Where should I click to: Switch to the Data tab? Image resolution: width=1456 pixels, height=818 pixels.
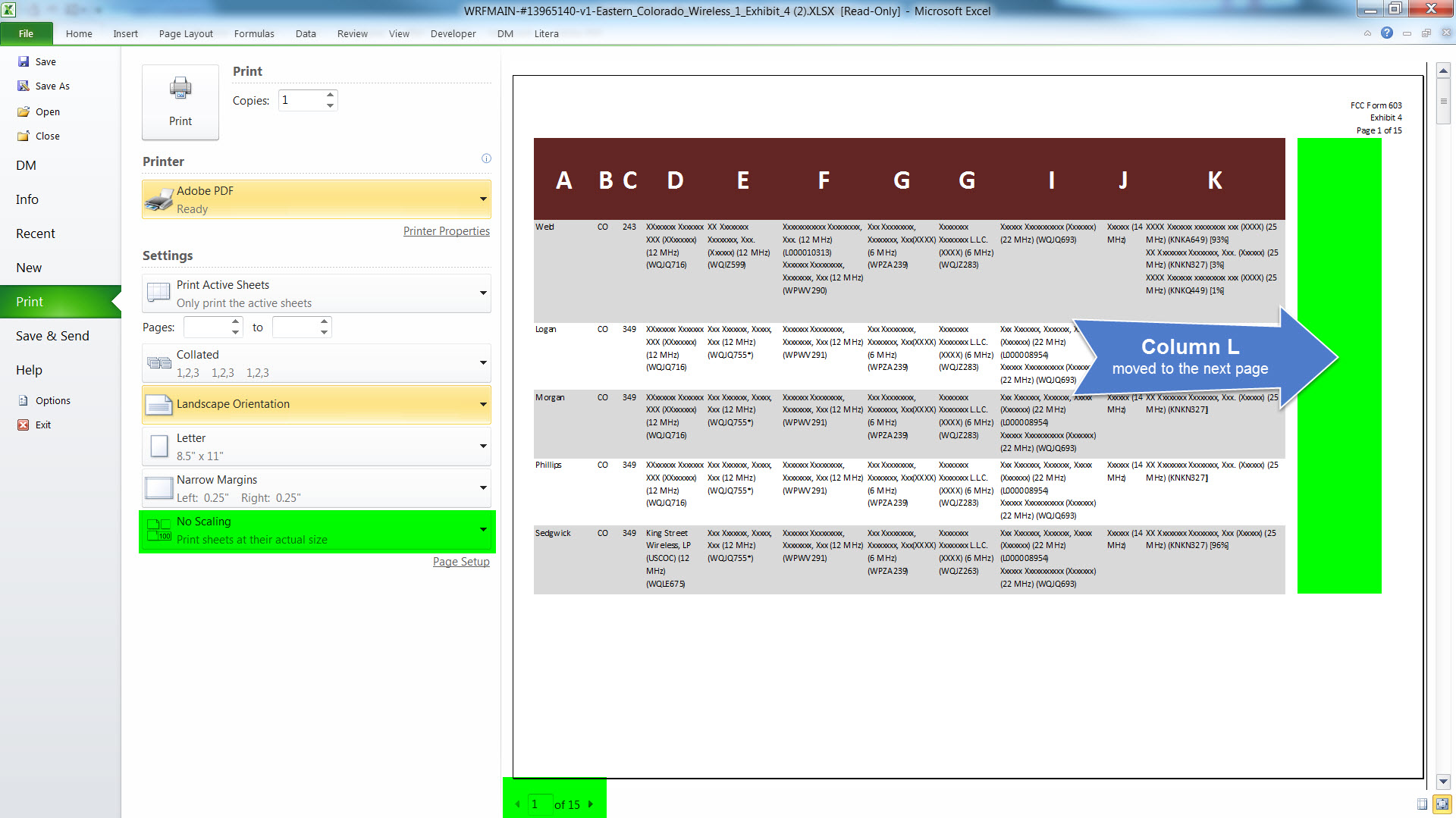point(306,33)
